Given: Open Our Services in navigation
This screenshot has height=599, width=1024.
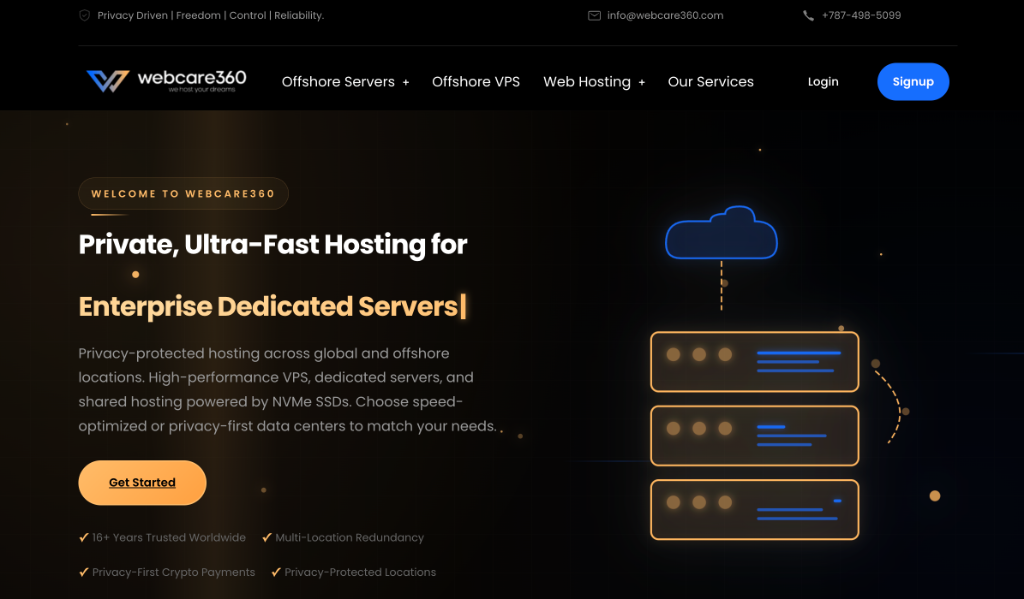Looking at the screenshot, I should (x=711, y=82).
